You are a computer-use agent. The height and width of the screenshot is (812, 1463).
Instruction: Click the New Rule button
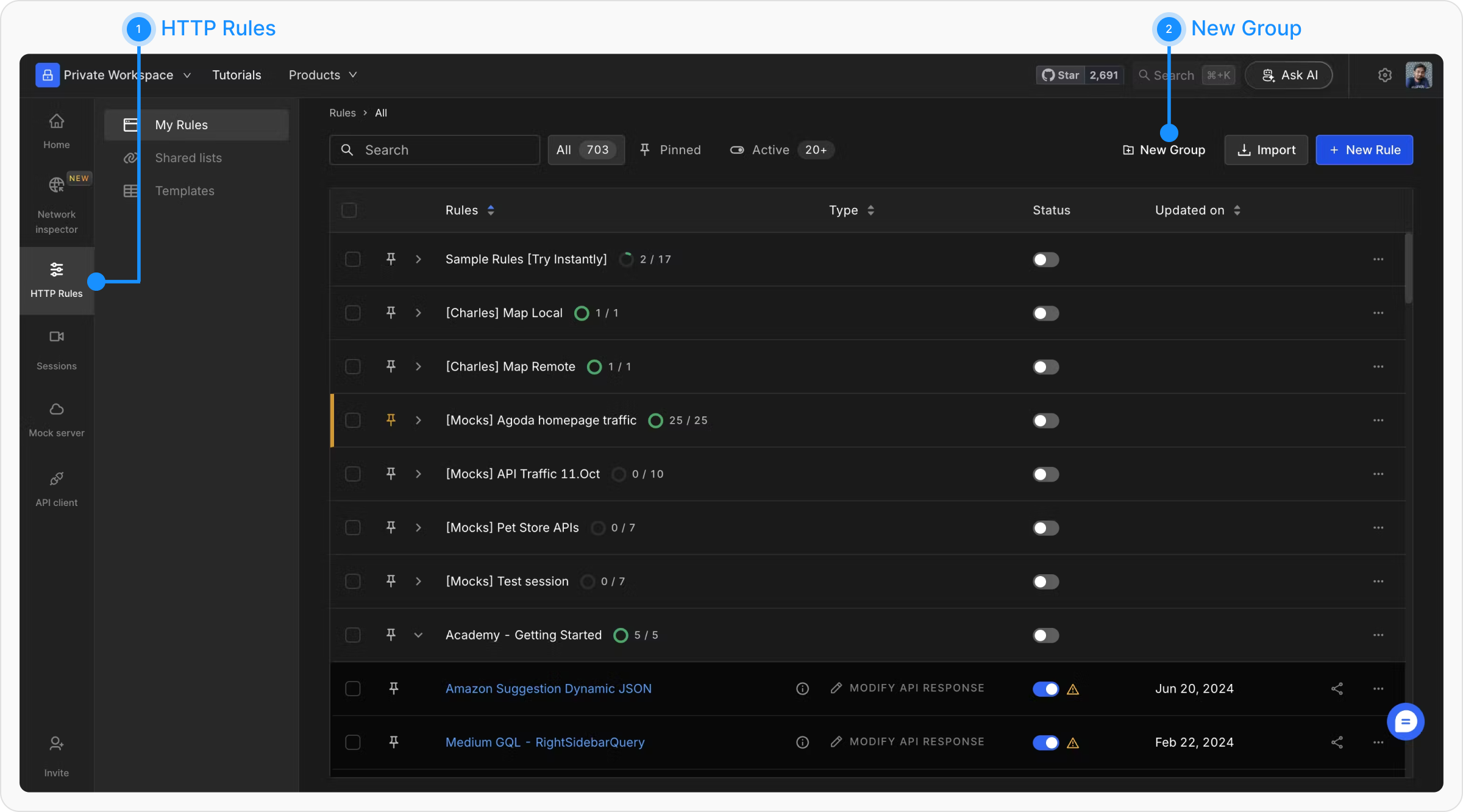1364,150
